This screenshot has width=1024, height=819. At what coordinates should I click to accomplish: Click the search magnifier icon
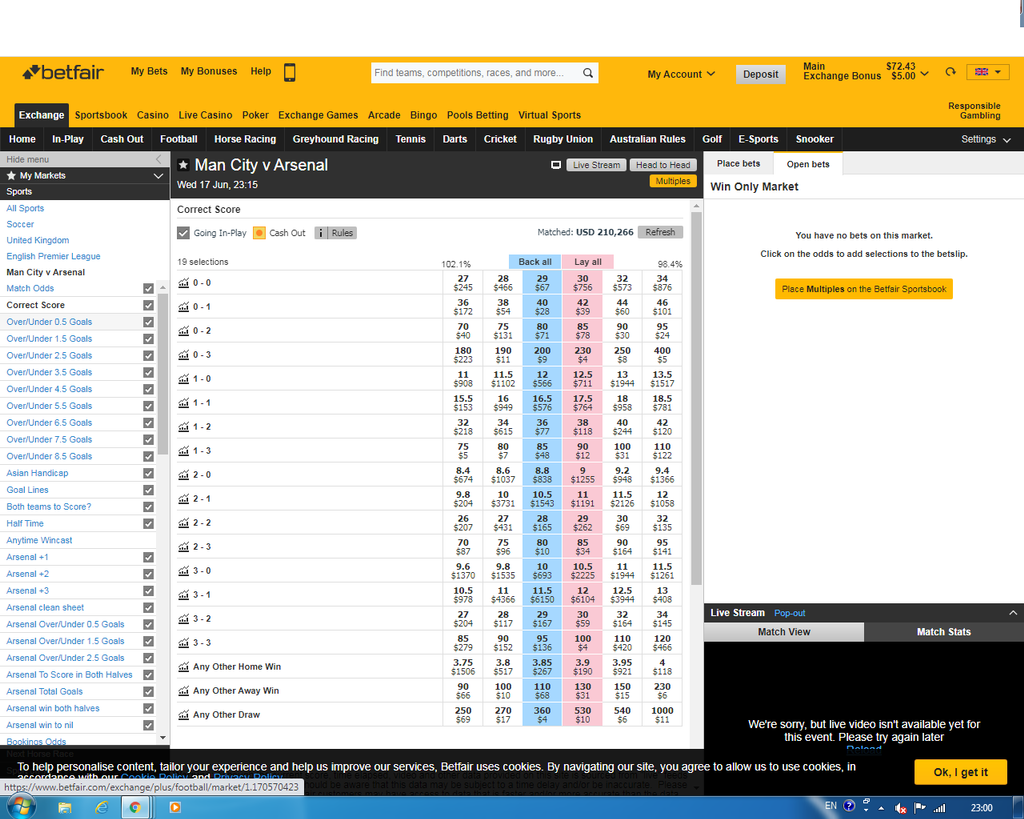pyautogui.click(x=588, y=73)
